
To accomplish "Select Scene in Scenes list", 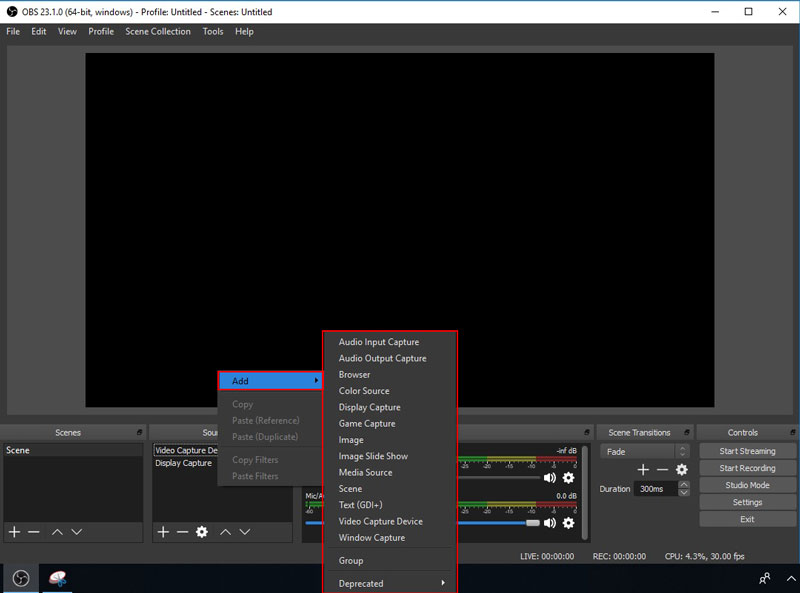I will [x=73, y=450].
